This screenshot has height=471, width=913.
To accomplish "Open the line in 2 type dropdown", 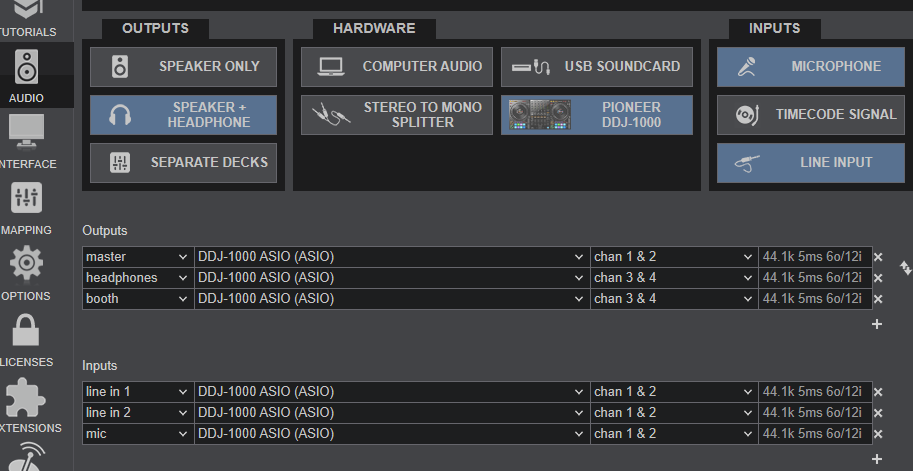I will (x=138, y=413).
